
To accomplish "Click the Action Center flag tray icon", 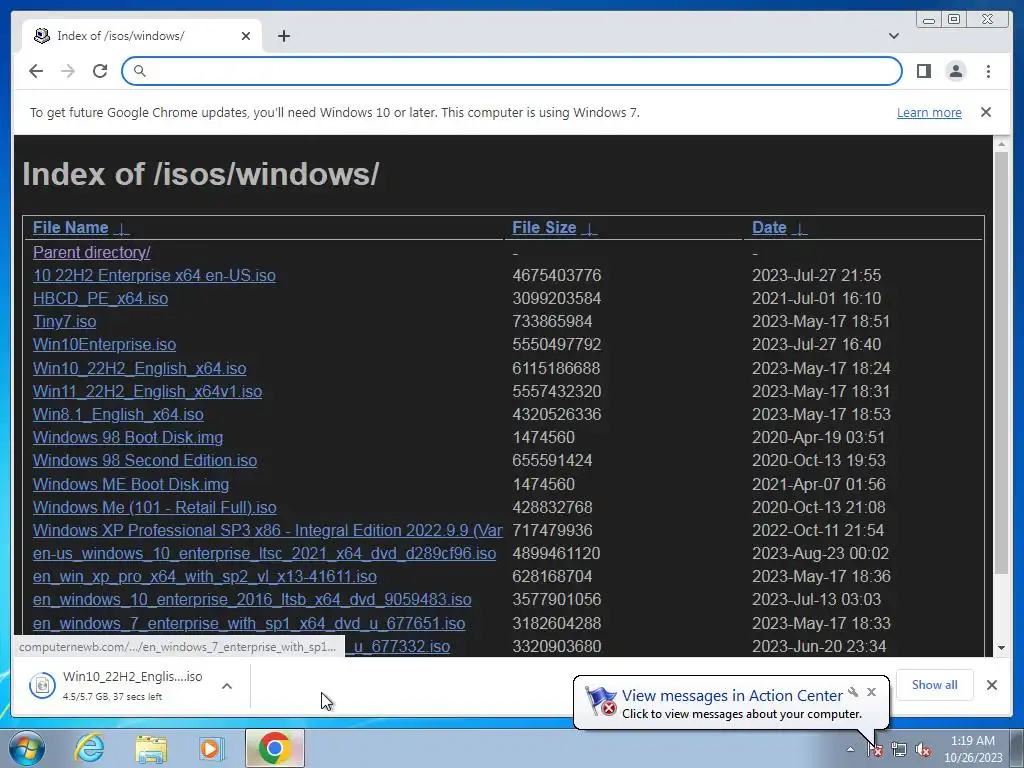I will 875,750.
